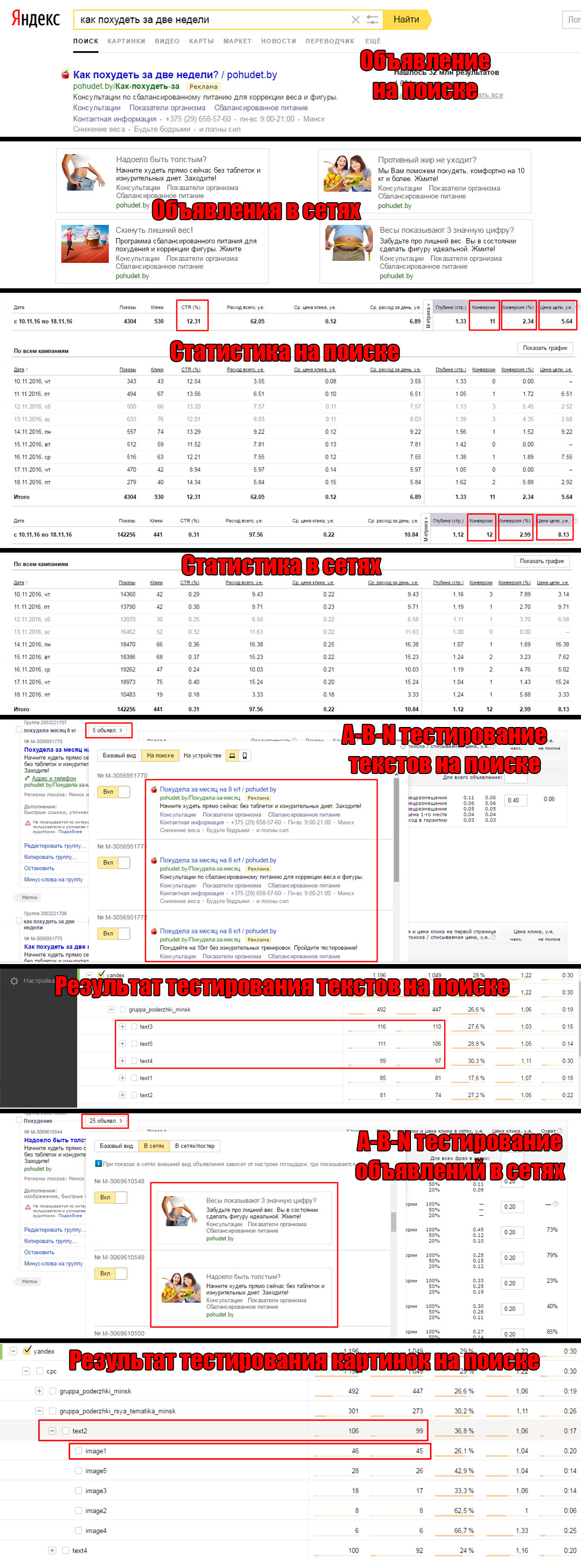Check the text5 row checkbox
This screenshot has height=1568, width=581.
coord(134,1043)
